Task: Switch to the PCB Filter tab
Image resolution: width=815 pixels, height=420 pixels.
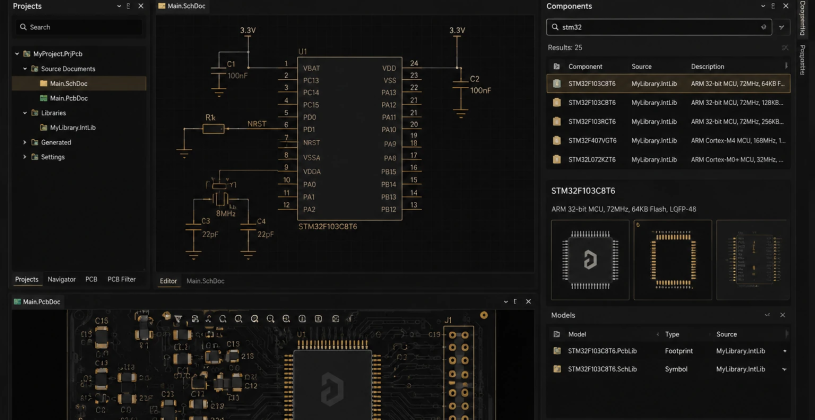Action: [x=122, y=279]
